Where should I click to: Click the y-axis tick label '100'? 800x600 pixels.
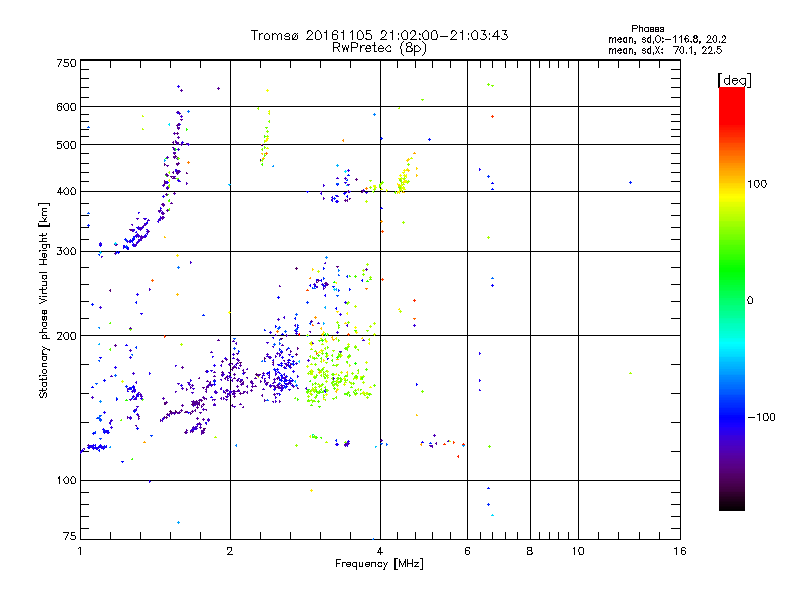67,481
